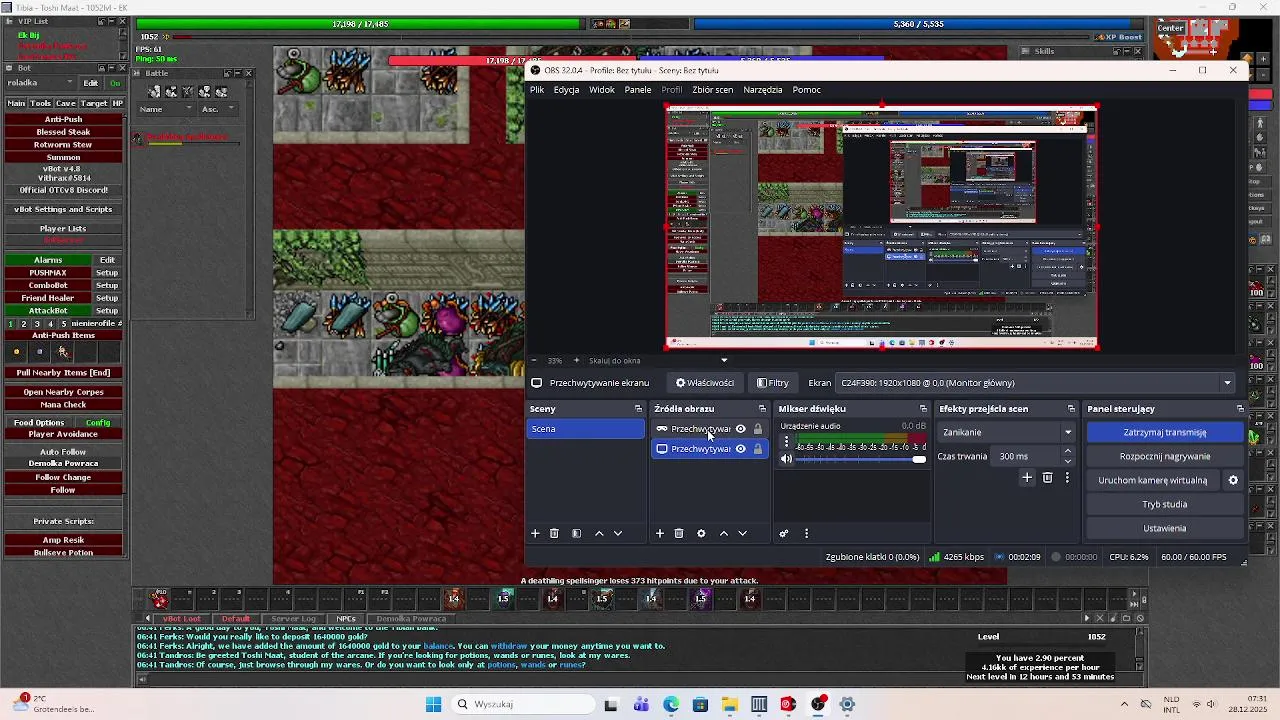1280x720 pixels.
Task: Switch to Server Log chat tab
Action: click(293, 619)
